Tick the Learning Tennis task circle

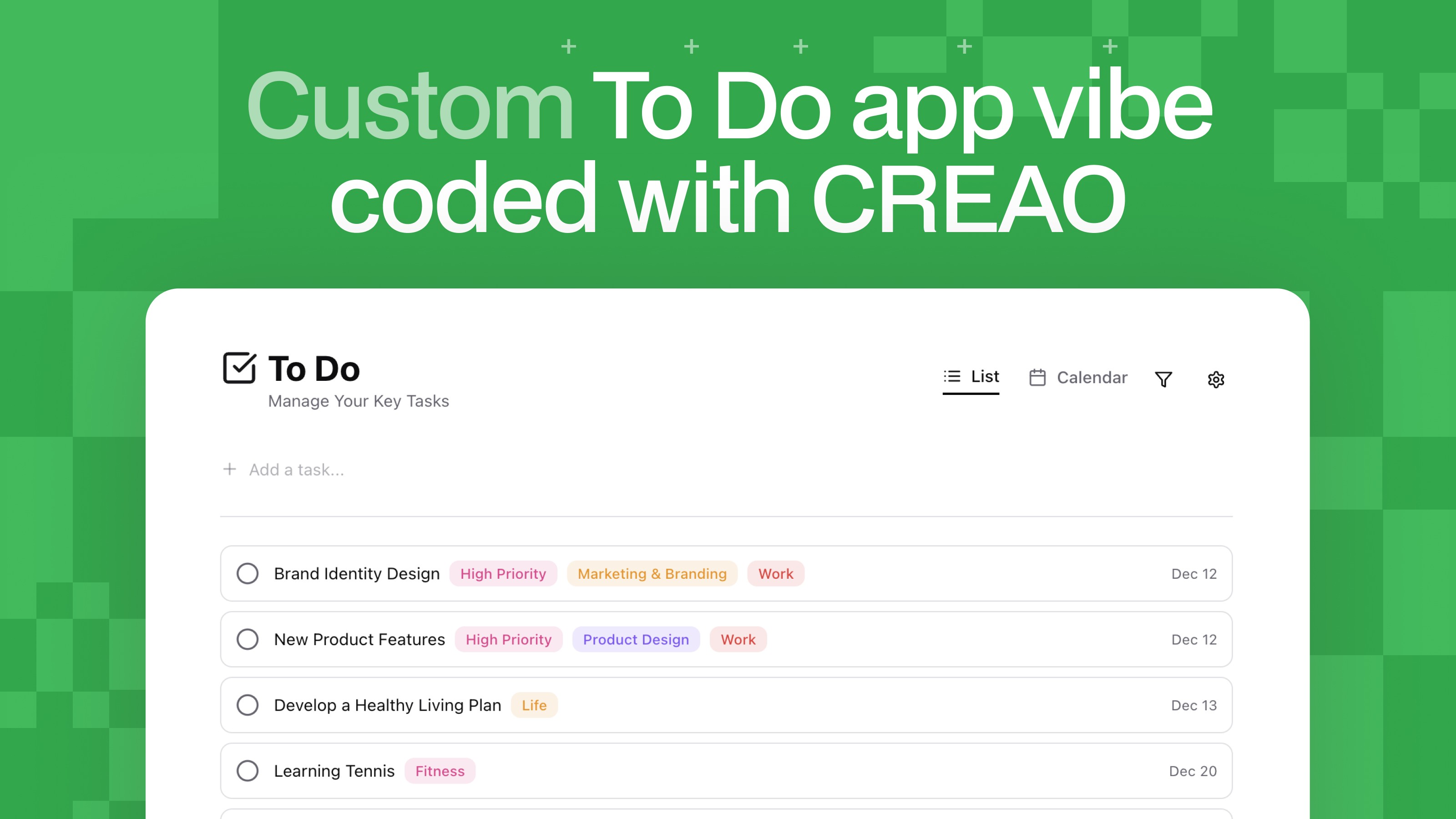248,770
